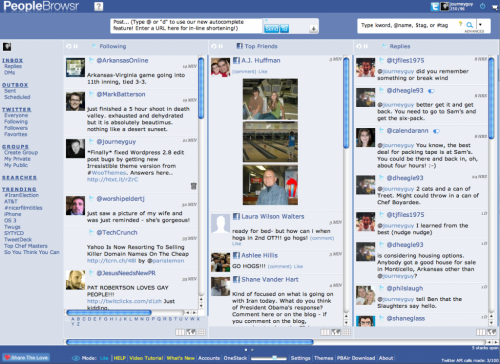Image resolution: width=500 pixels, height=364 pixels.
Task: Pause the Top Friends stack
Action: [x=221, y=46]
